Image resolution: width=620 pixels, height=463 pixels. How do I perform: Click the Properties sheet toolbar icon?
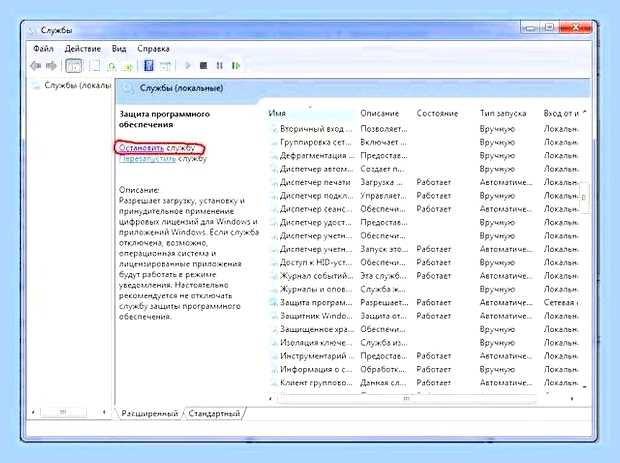point(95,66)
